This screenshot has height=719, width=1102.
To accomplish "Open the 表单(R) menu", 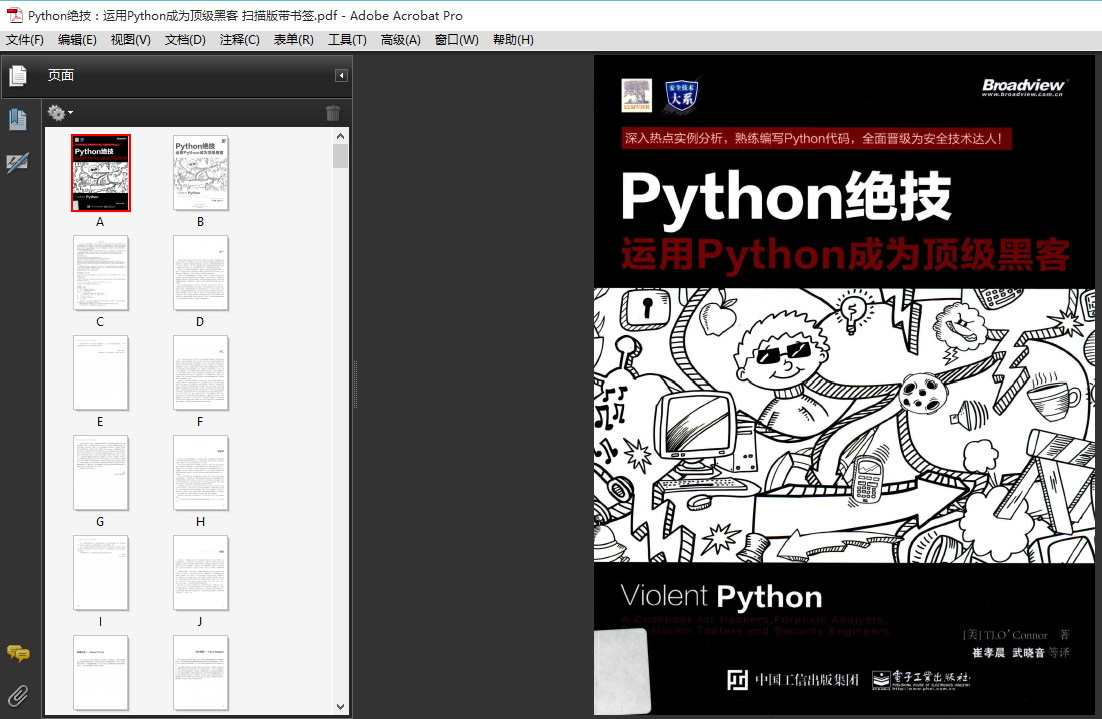I will click(294, 40).
